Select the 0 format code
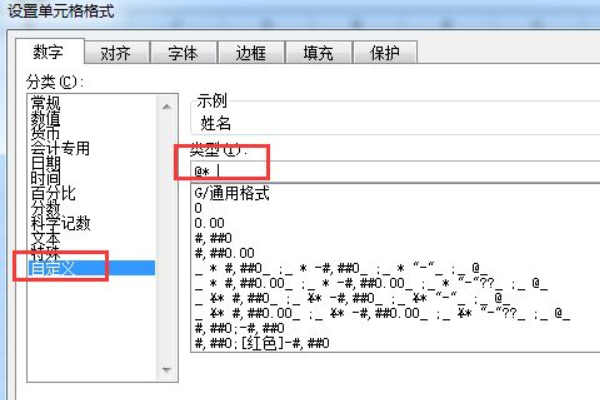The height and width of the screenshot is (400, 600). pos(198,208)
